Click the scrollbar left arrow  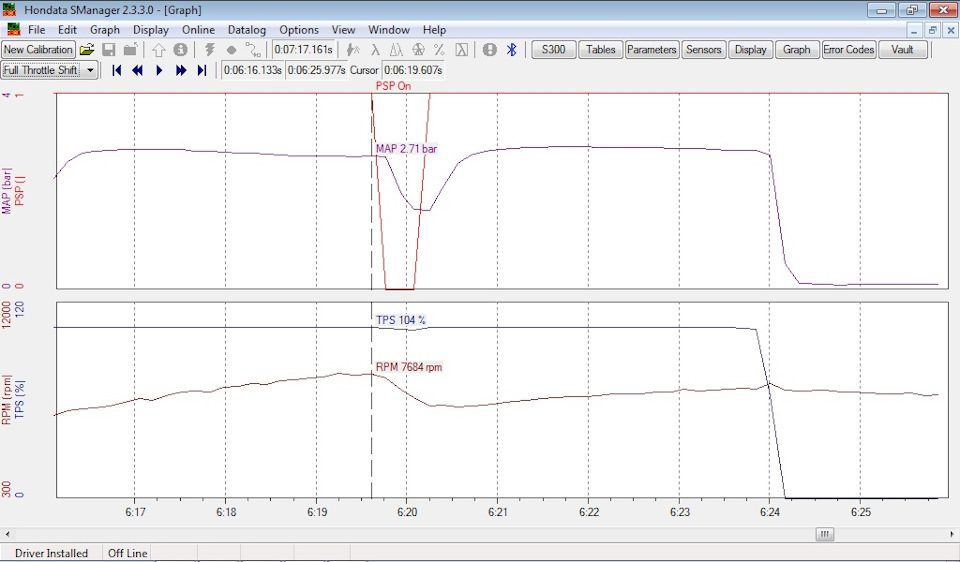(x=7, y=534)
